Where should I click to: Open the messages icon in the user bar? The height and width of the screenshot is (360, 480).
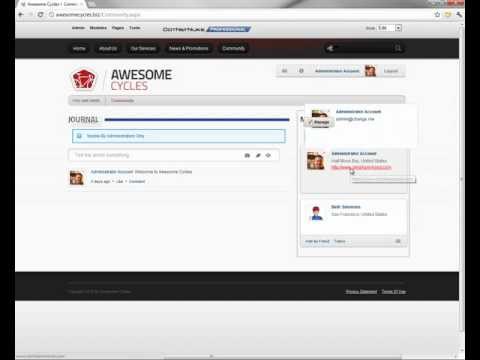tap(284, 71)
